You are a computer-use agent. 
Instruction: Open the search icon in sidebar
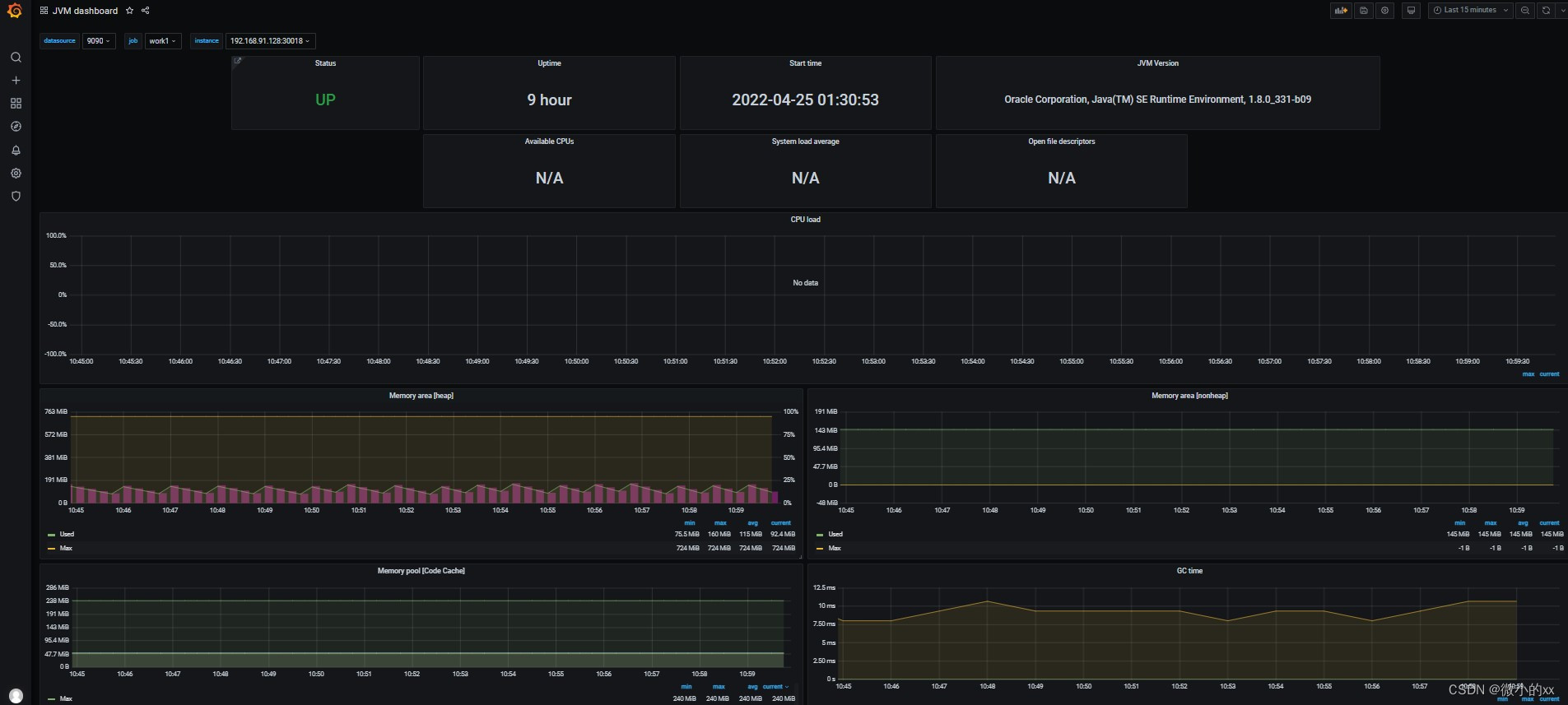click(16, 58)
